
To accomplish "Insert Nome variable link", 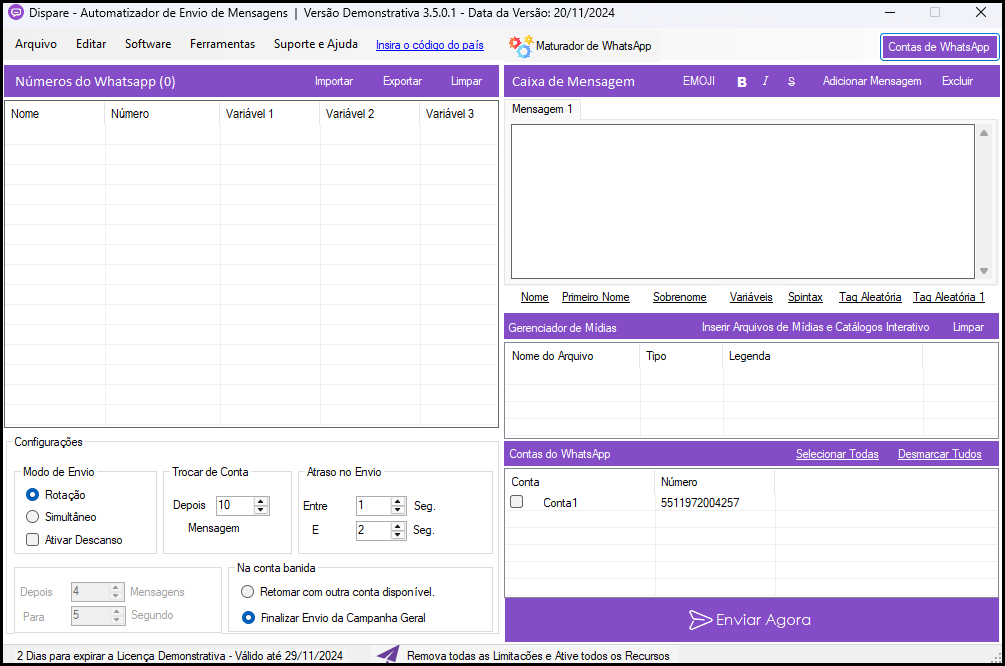I will [x=535, y=297].
